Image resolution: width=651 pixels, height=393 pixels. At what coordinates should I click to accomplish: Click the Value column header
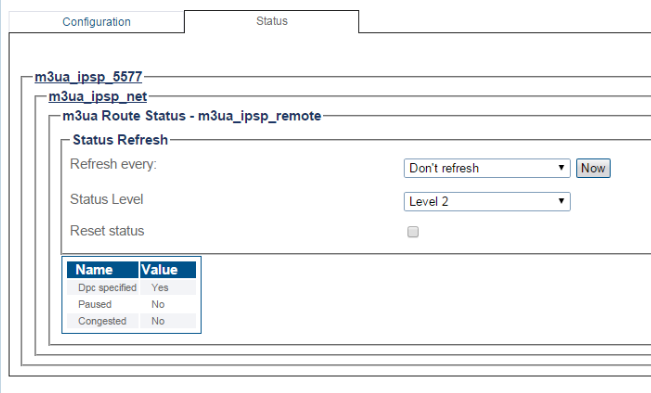168,270
